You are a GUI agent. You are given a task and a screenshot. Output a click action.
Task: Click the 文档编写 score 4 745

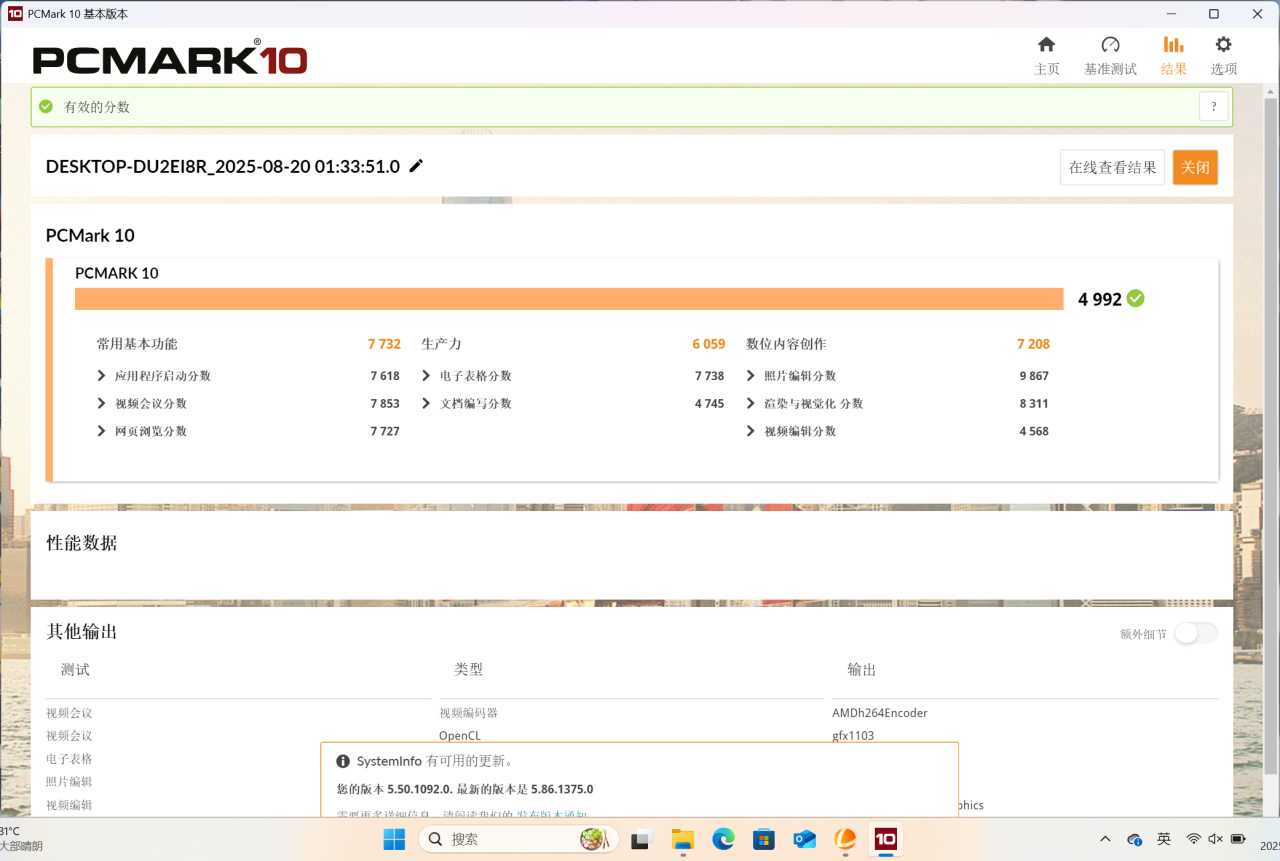pyautogui.click(x=709, y=404)
